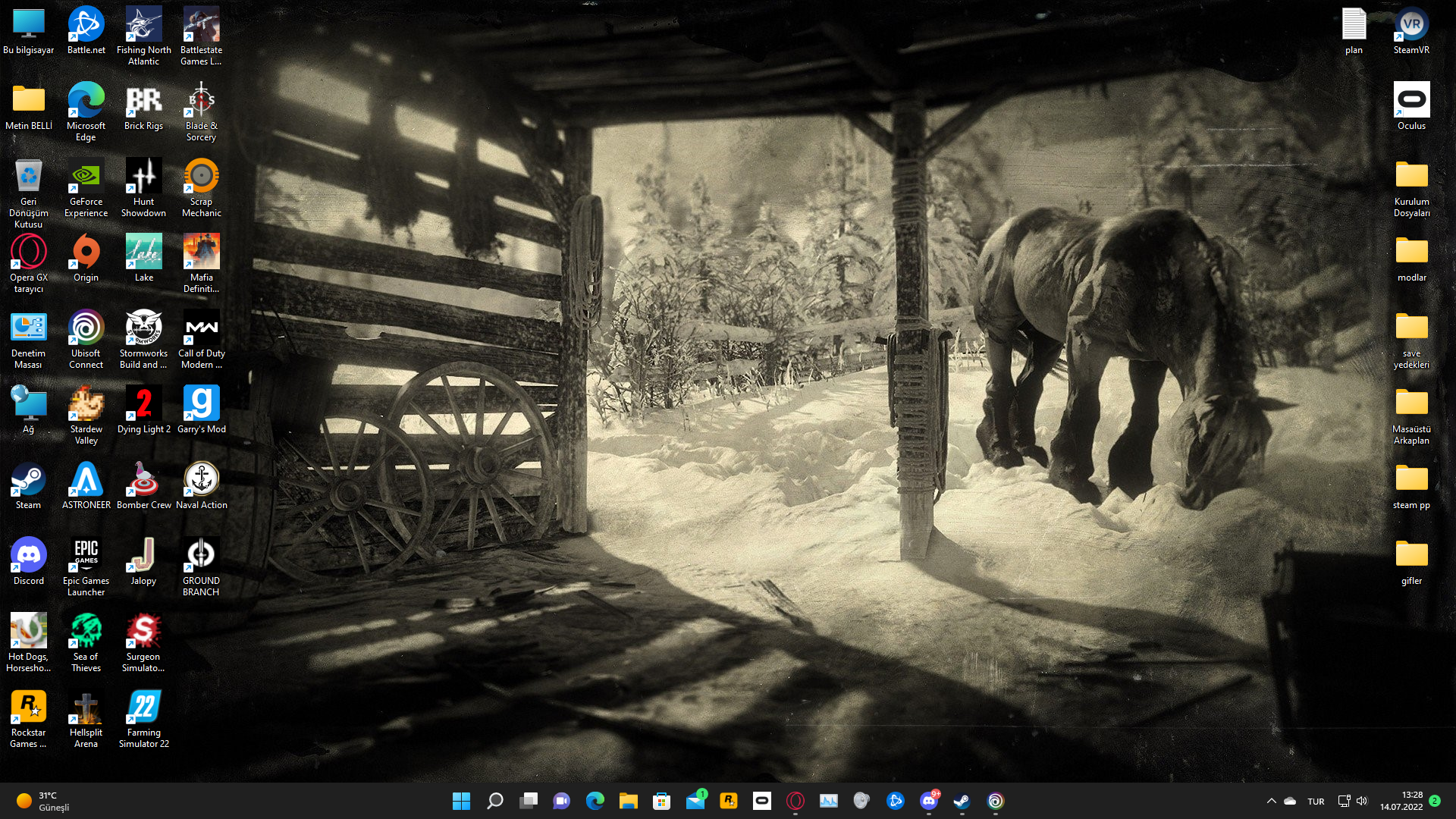Click the taskbar Search button
Viewport: 1456px width, 819px height.
tap(494, 801)
